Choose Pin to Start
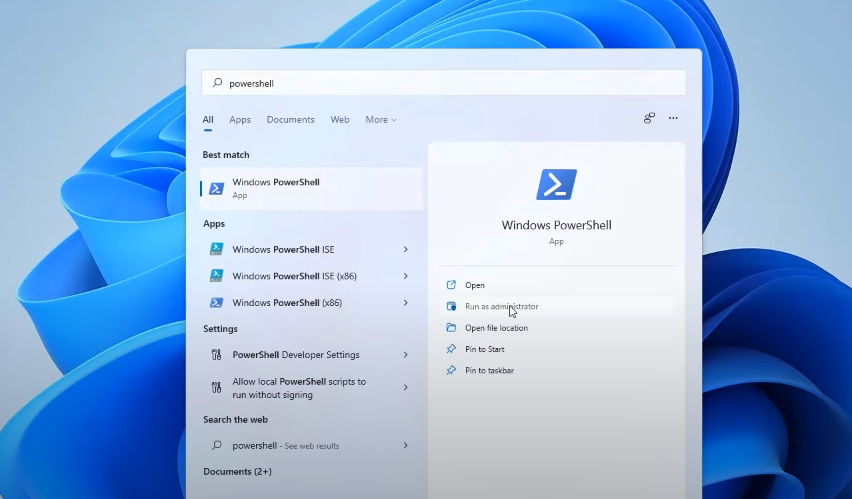Screen dimensions: 852x499 coord(485,349)
